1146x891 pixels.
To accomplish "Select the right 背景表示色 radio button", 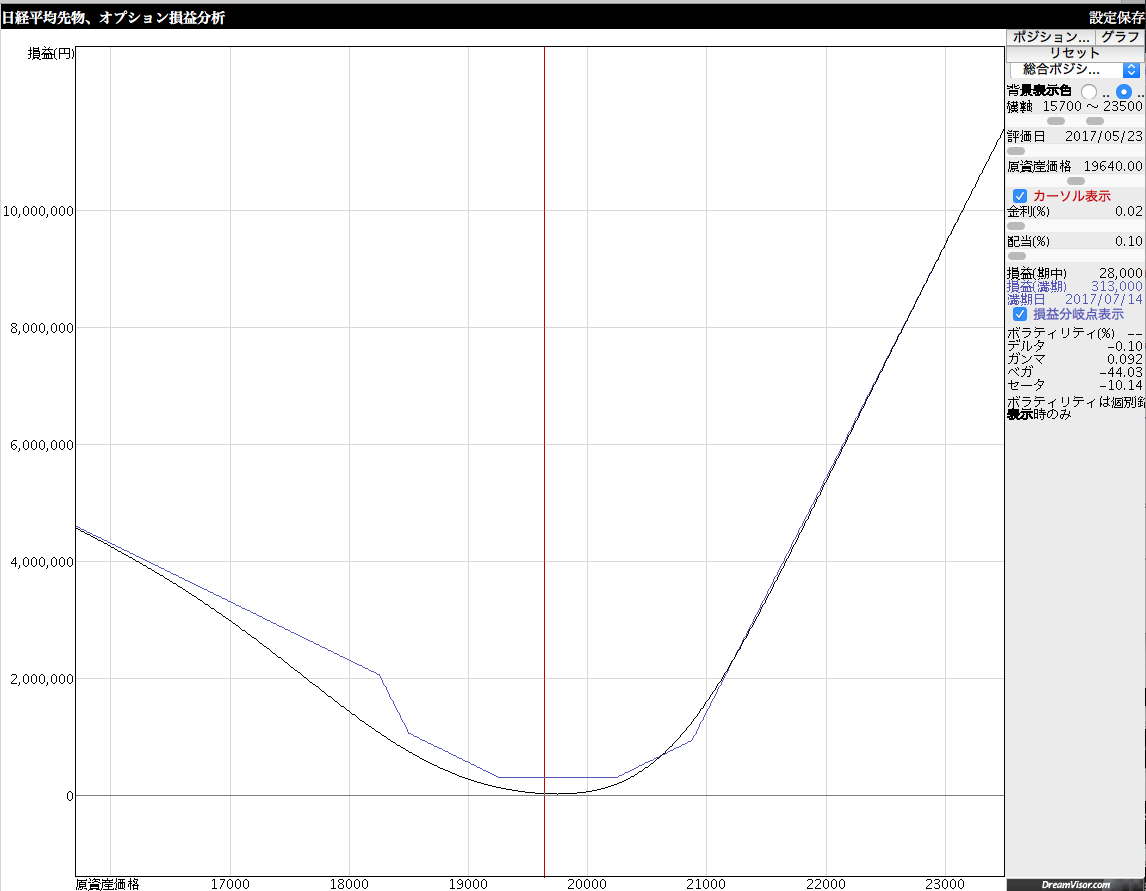I will 1124,91.
